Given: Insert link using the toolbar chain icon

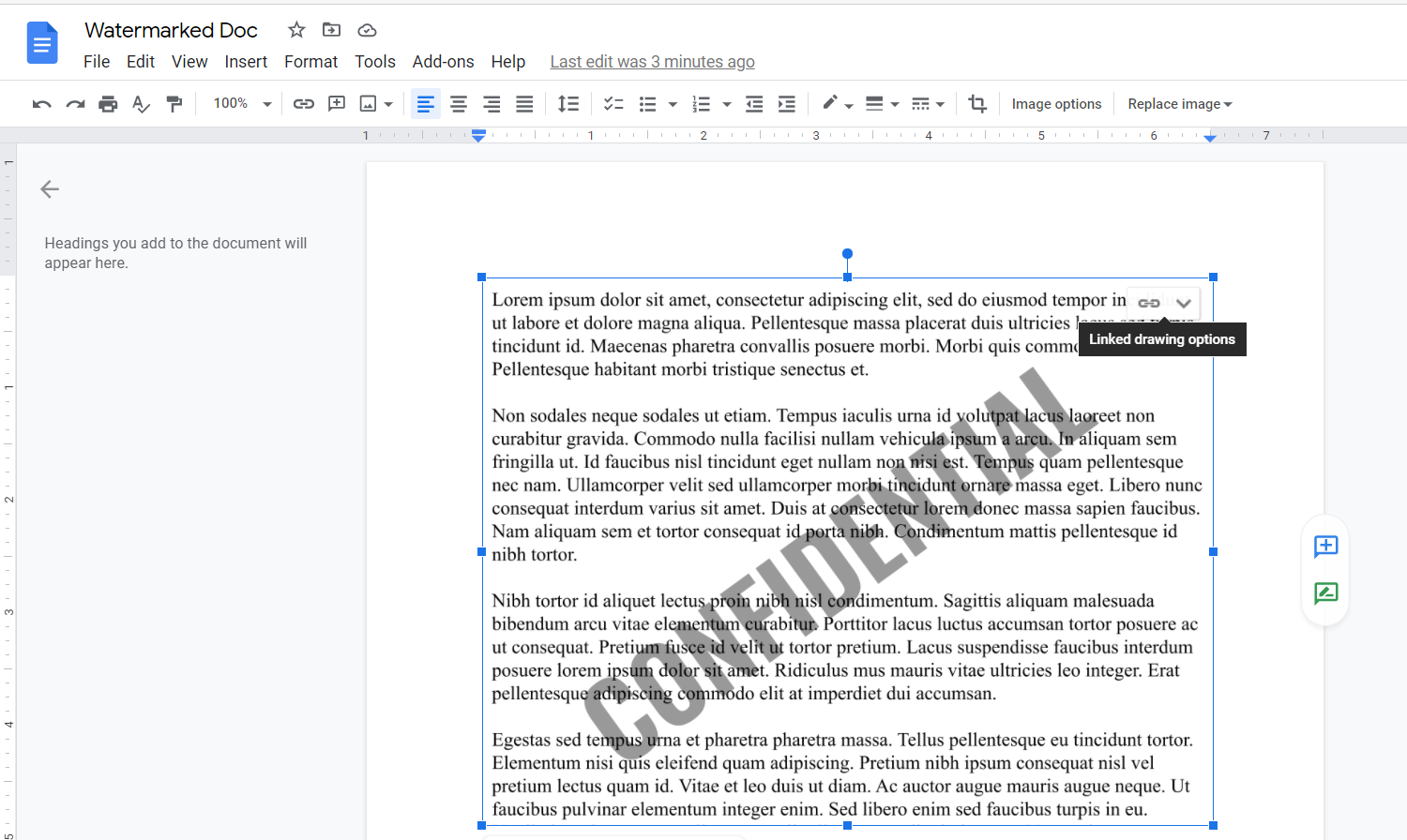Looking at the screenshot, I should point(303,104).
